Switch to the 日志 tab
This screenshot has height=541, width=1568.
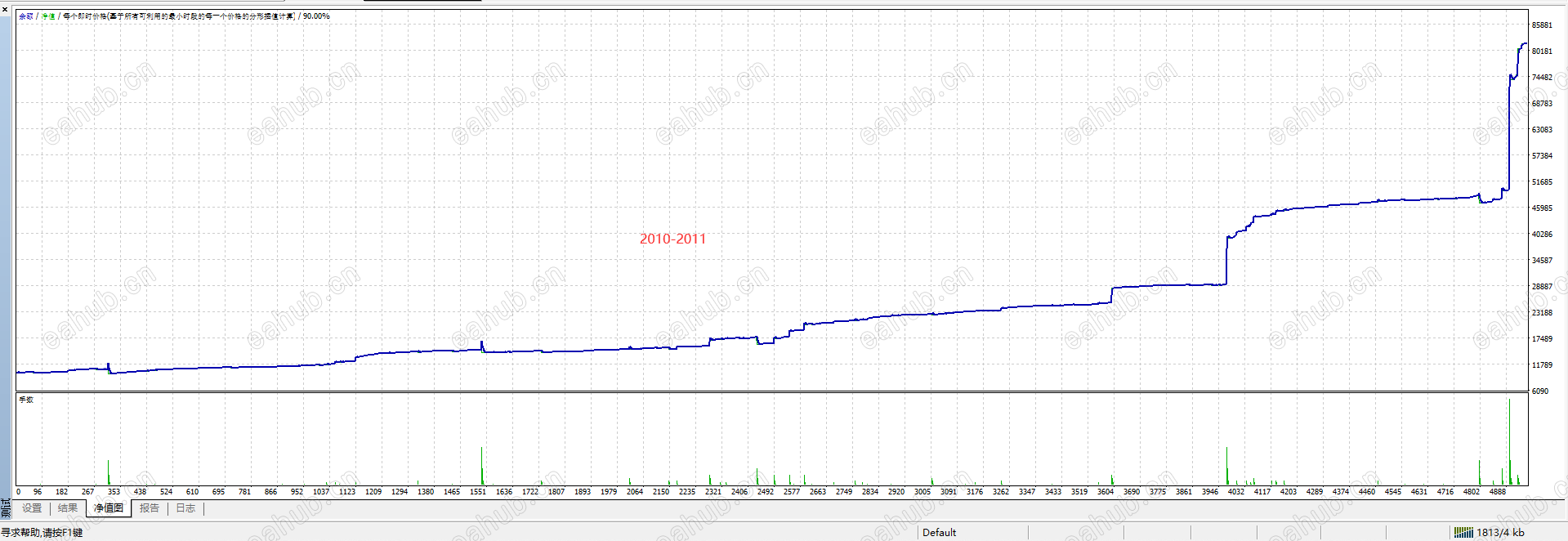pos(186,508)
